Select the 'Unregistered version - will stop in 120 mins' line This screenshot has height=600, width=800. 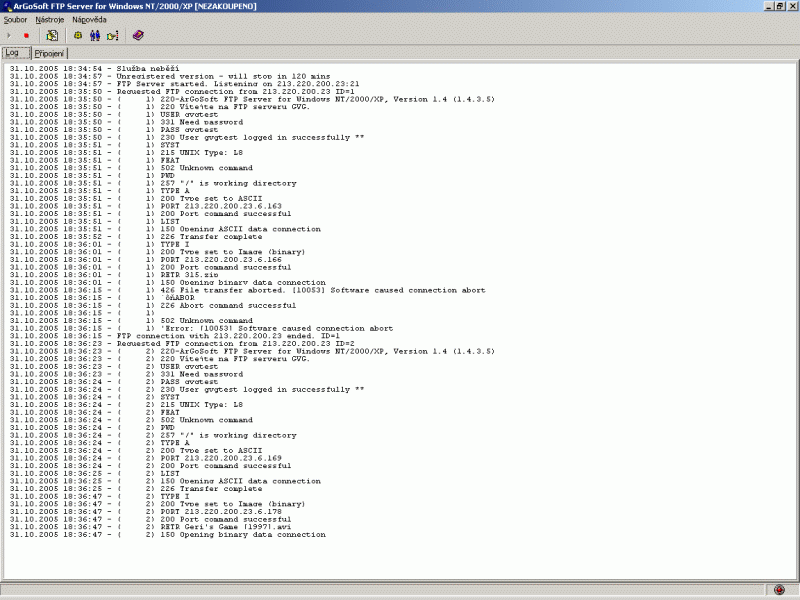(170, 76)
